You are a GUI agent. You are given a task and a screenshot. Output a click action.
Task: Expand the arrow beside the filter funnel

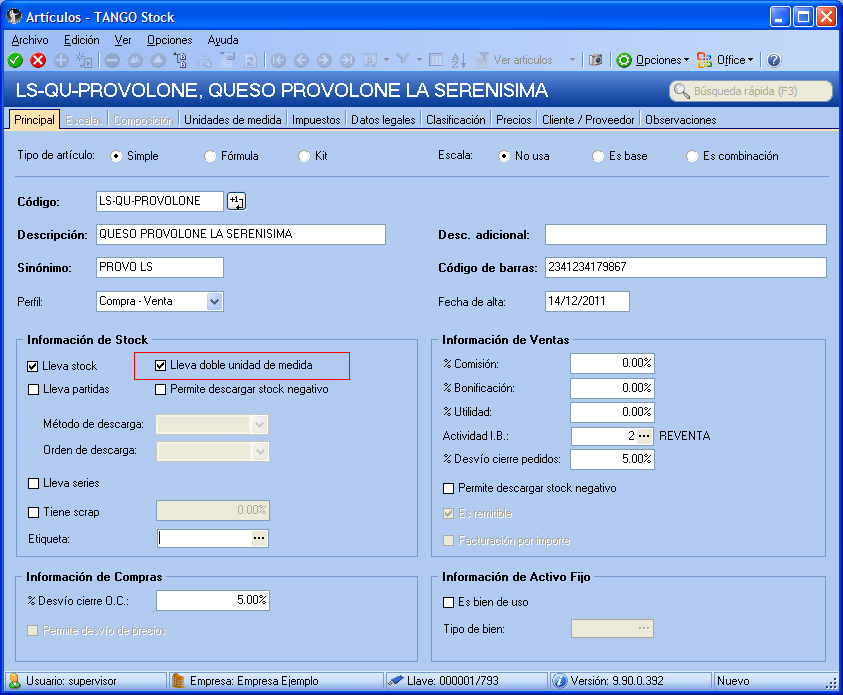click(419, 60)
